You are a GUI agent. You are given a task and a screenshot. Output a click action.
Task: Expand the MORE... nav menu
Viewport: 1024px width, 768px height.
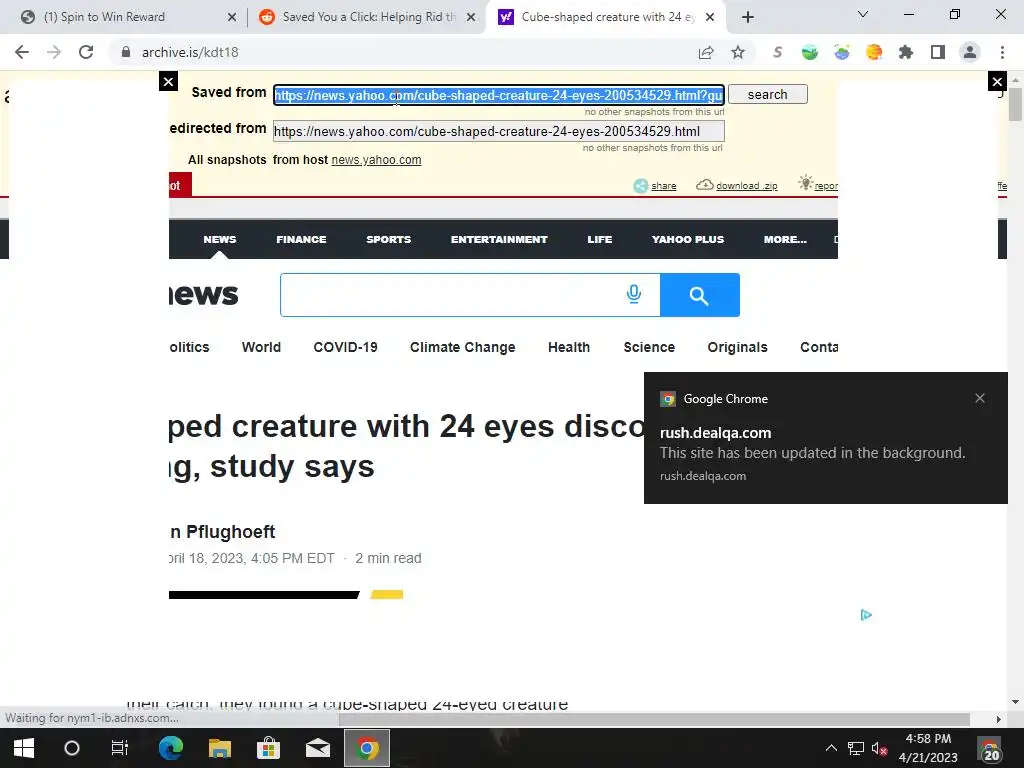[x=785, y=240]
